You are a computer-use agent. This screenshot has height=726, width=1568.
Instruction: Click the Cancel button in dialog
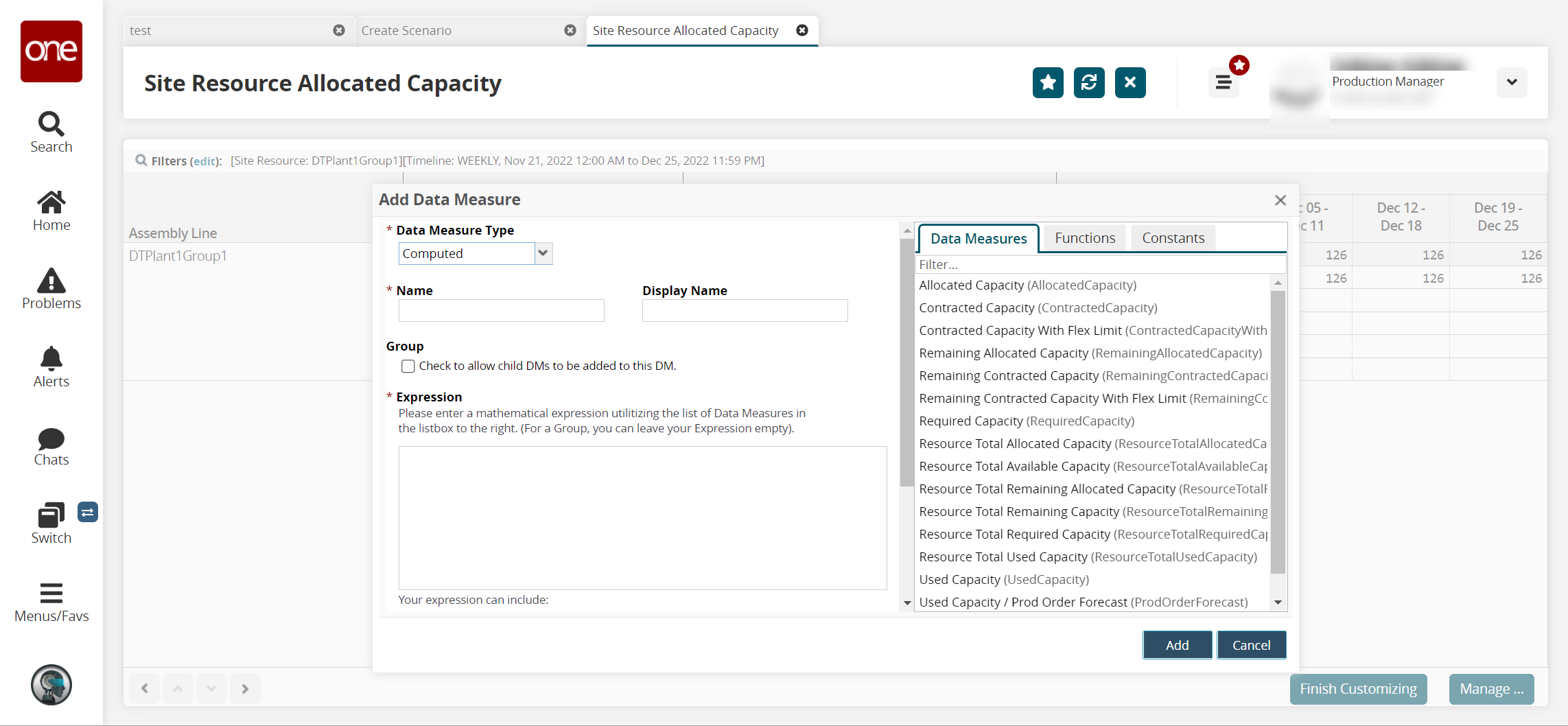tap(1251, 645)
